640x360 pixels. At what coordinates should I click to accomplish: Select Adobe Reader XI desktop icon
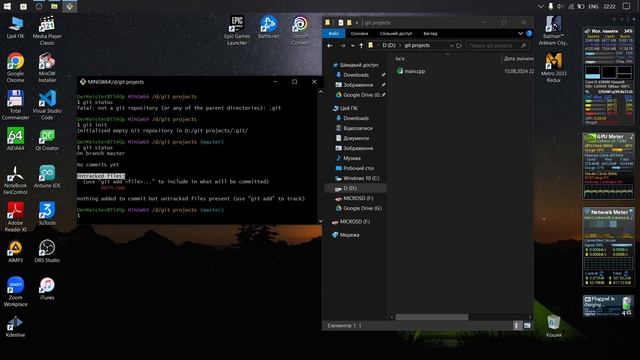click(x=15, y=217)
